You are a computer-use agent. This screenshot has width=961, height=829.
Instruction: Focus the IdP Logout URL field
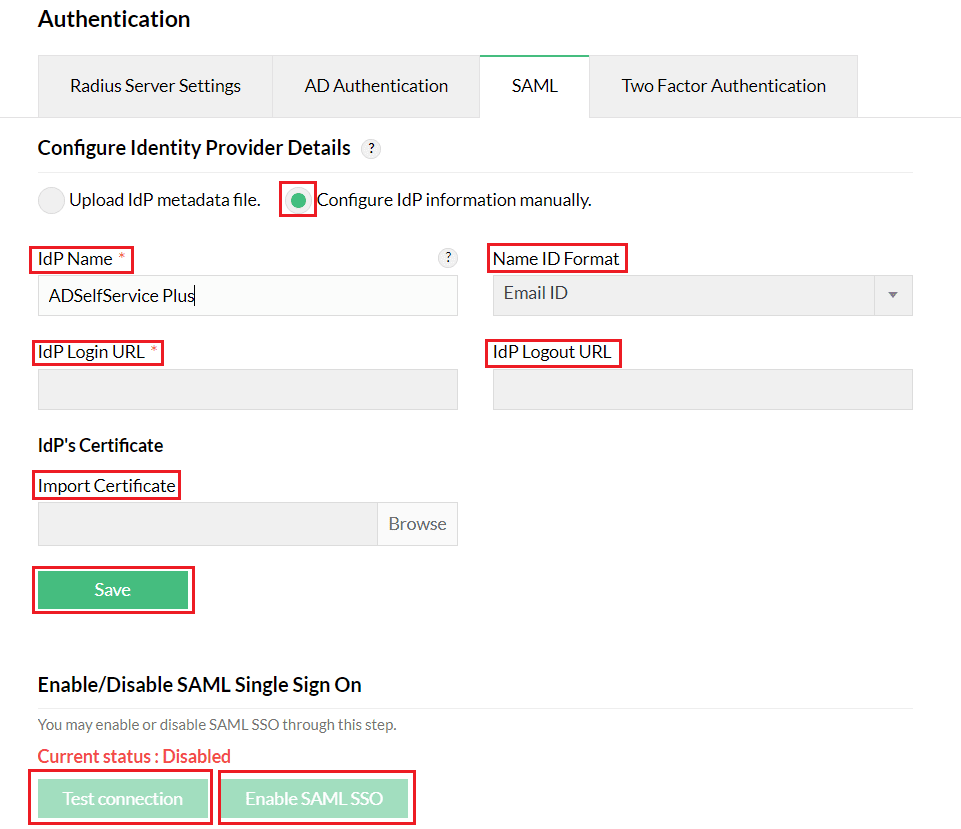point(702,389)
